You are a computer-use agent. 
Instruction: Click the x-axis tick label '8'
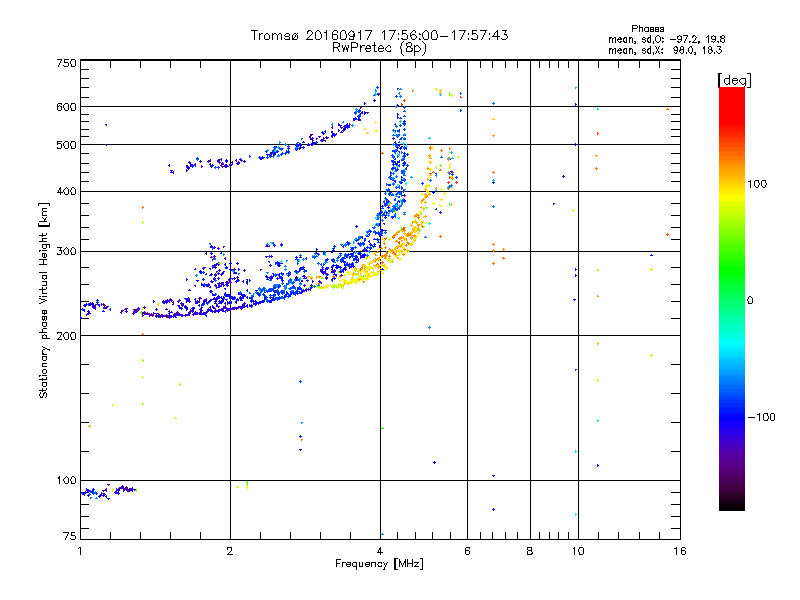coord(530,551)
